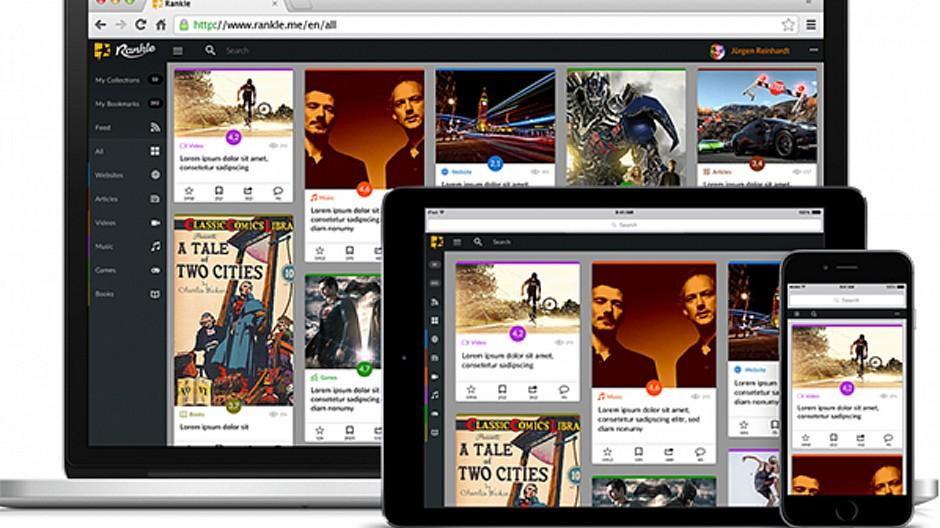The image size is (940, 528).
Task: Click the Books icon in the laptop sidebar
Action: click(155, 294)
